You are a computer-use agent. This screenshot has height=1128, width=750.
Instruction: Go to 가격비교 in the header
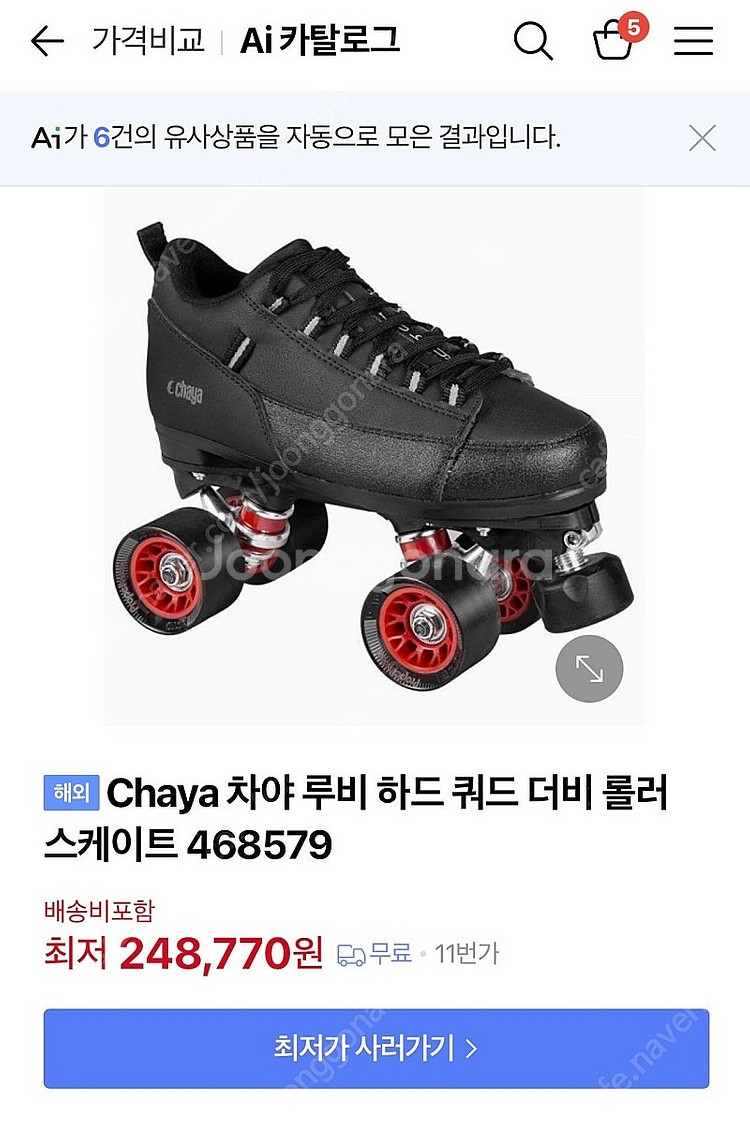coord(148,40)
